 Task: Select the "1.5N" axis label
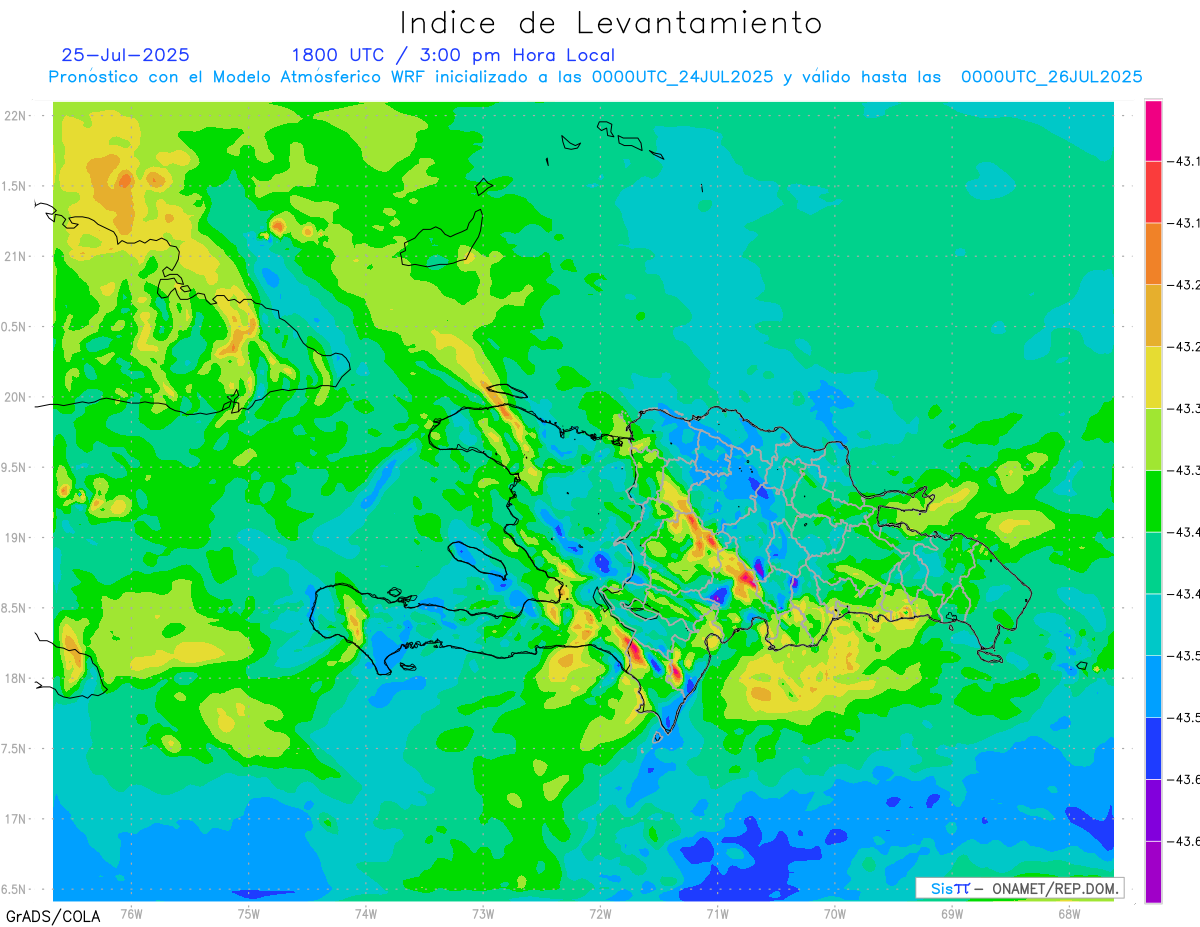[14, 186]
